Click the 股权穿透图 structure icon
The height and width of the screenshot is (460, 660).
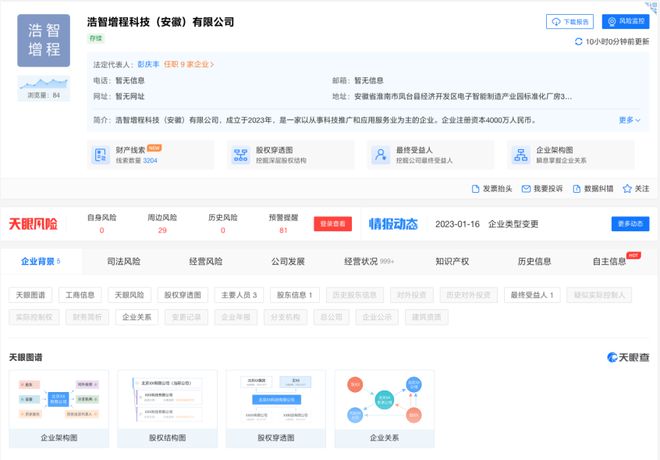coord(240,155)
